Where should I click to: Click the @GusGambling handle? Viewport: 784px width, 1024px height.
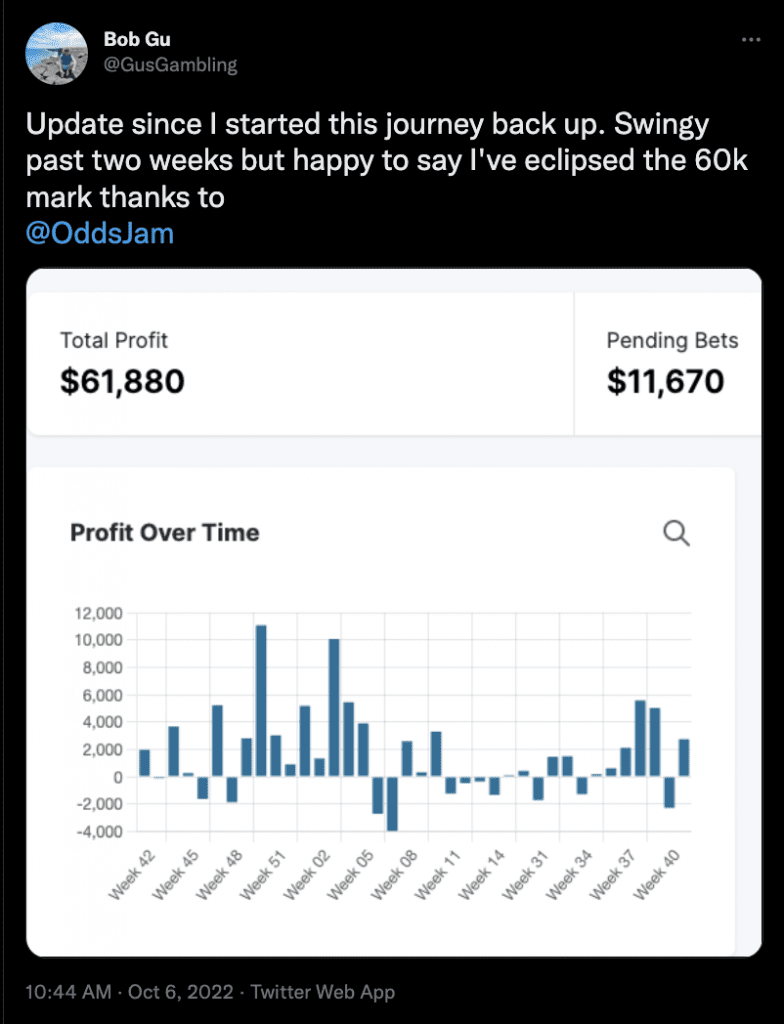pos(171,65)
